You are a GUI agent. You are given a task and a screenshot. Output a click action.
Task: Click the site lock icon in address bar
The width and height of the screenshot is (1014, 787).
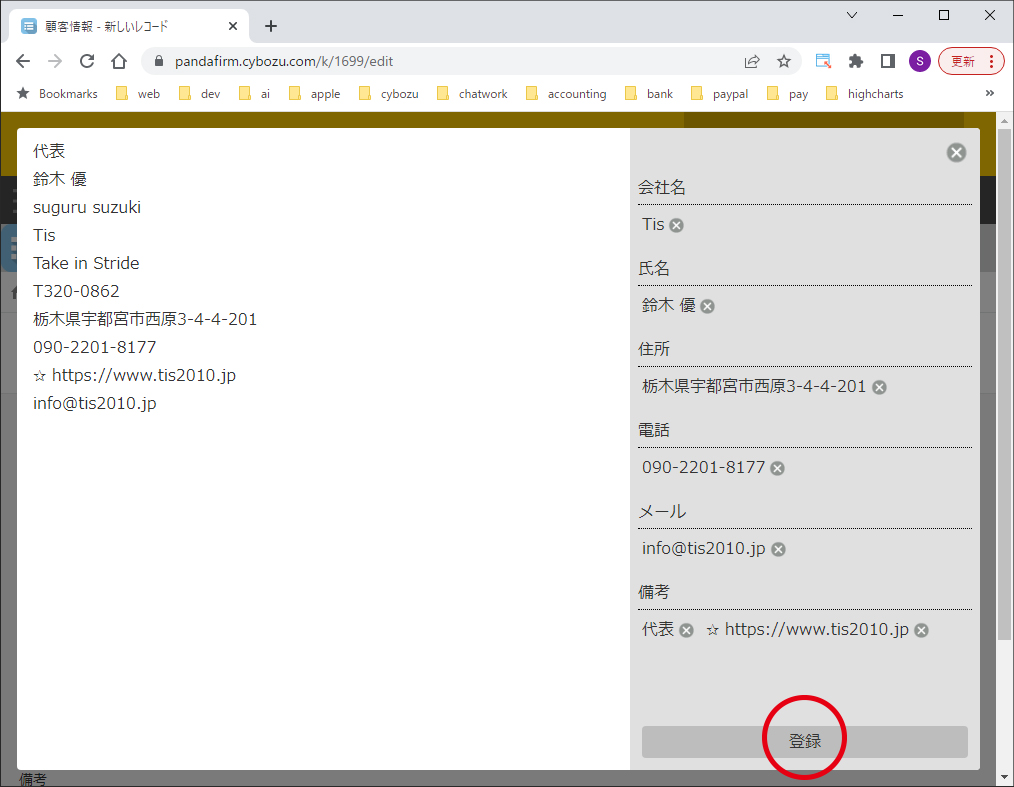point(159,61)
